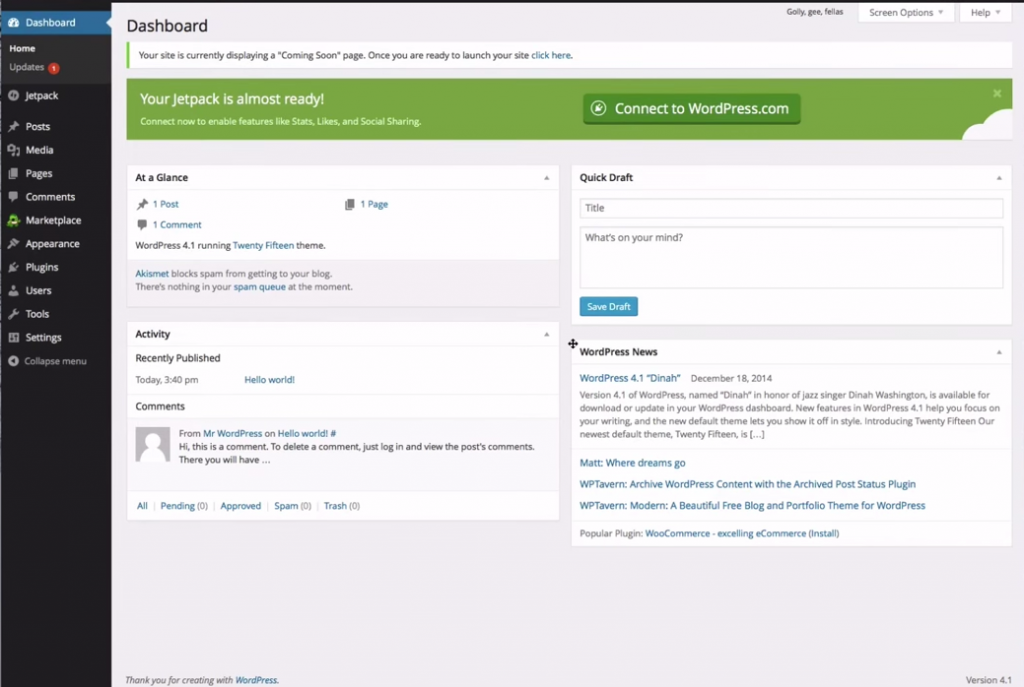Click the 1 Page count link
The width and height of the screenshot is (1024, 687).
click(x=374, y=204)
